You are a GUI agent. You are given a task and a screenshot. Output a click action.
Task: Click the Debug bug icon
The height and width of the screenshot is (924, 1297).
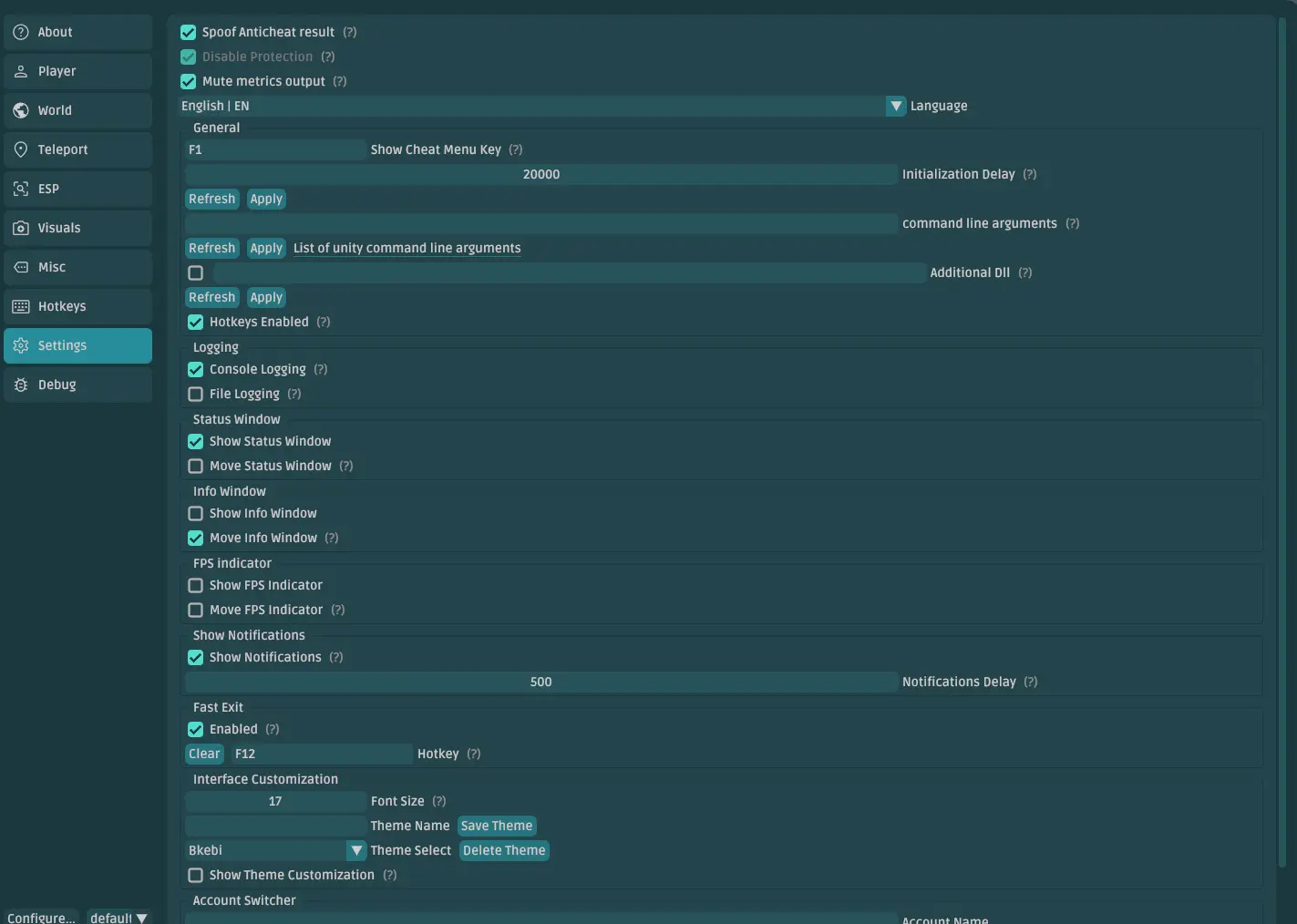pyautogui.click(x=21, y=385)
